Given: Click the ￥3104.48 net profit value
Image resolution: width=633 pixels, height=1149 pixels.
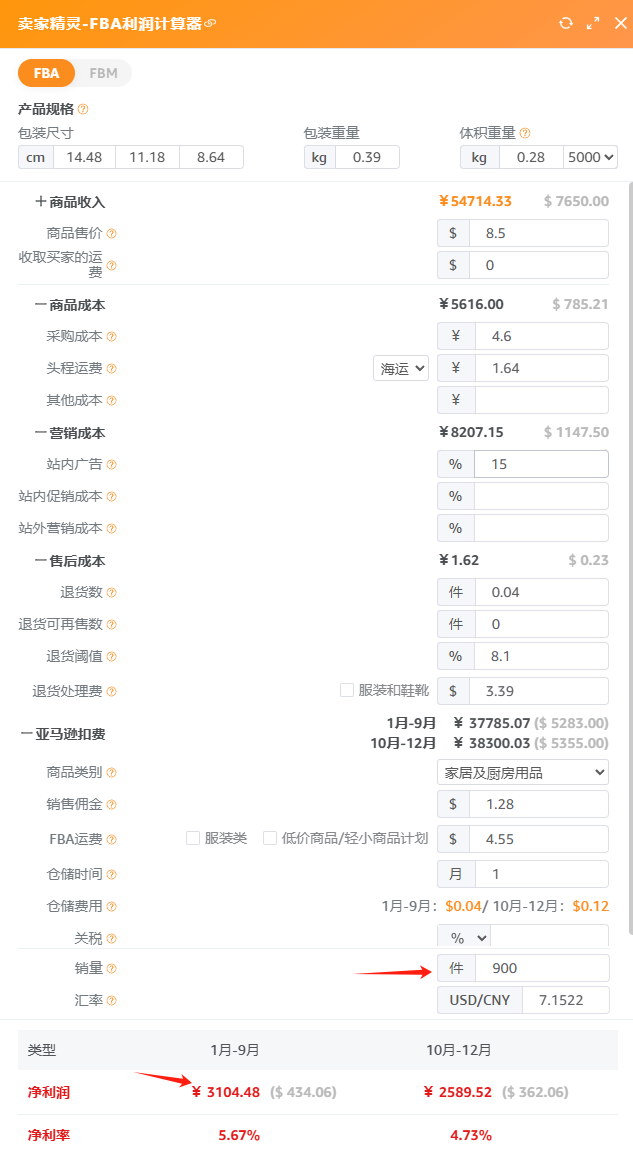Looking at the screenshot, I should (x=226, y=1092).
